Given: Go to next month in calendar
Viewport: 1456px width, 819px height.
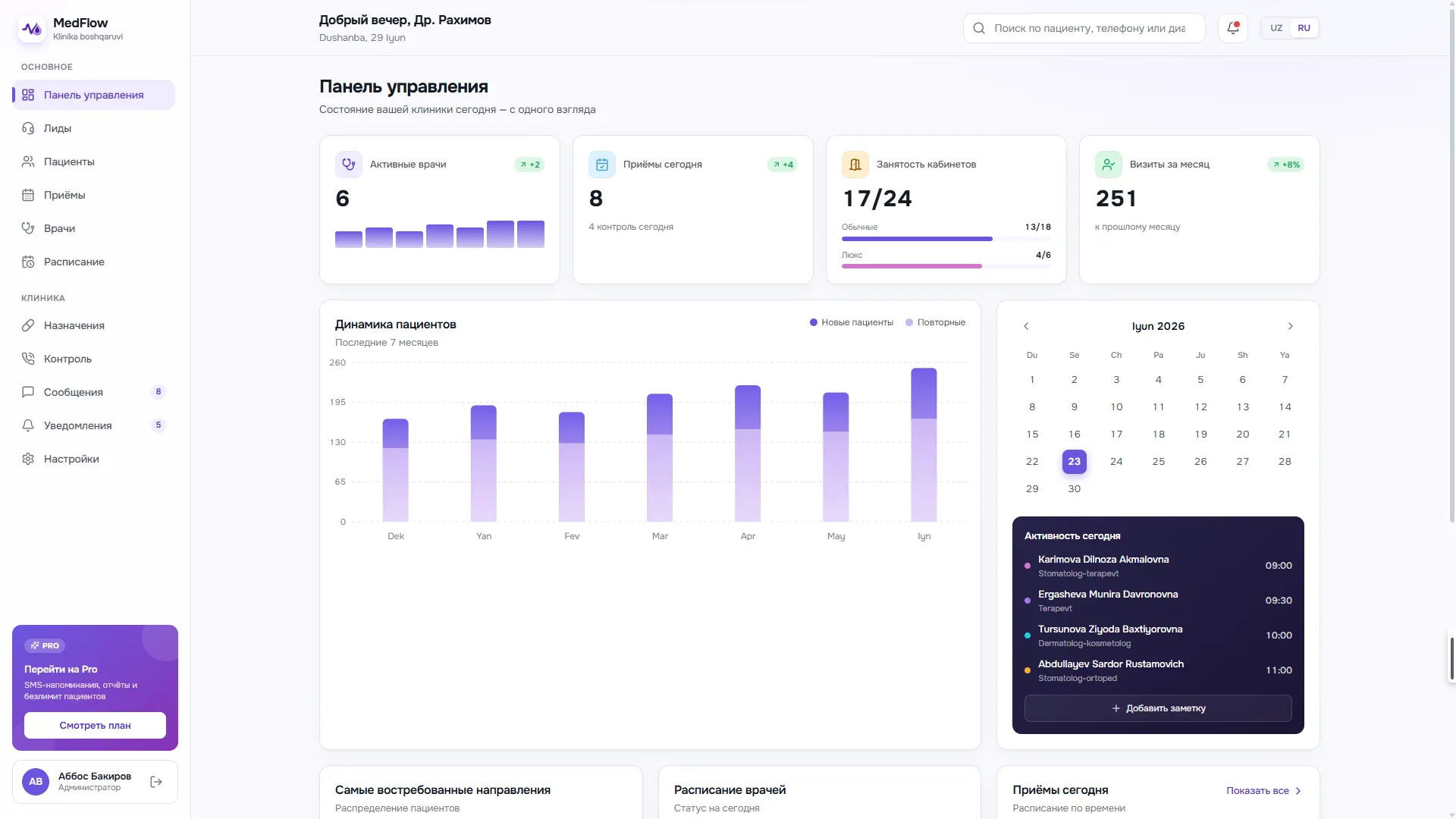Looking at the screenshot, I should tap(1290, 326).
